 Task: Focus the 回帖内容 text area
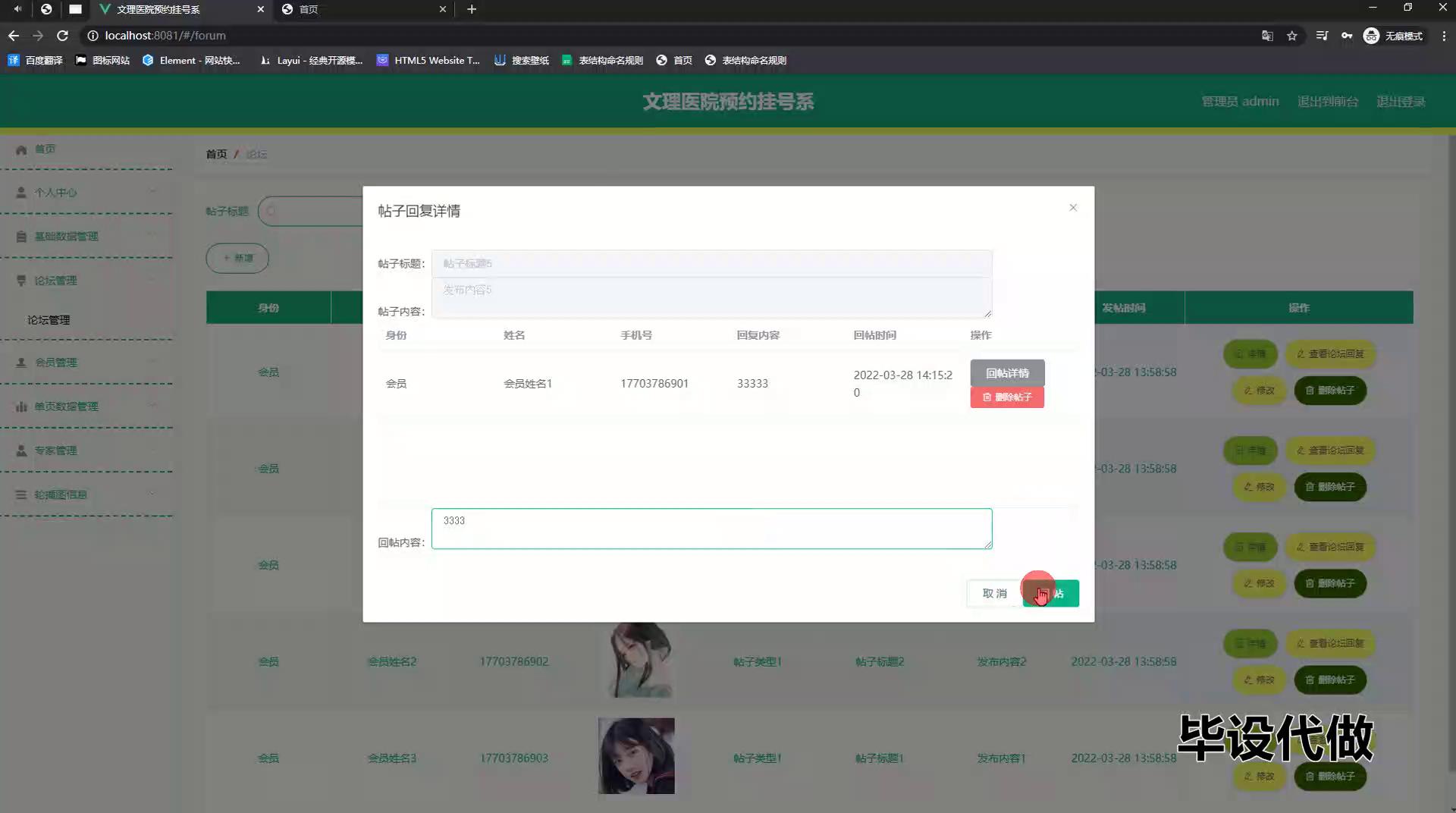coord(711,529)
